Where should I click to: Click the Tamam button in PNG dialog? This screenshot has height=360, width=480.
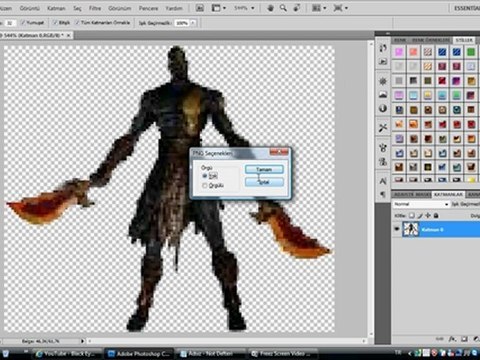pos(264,169)
